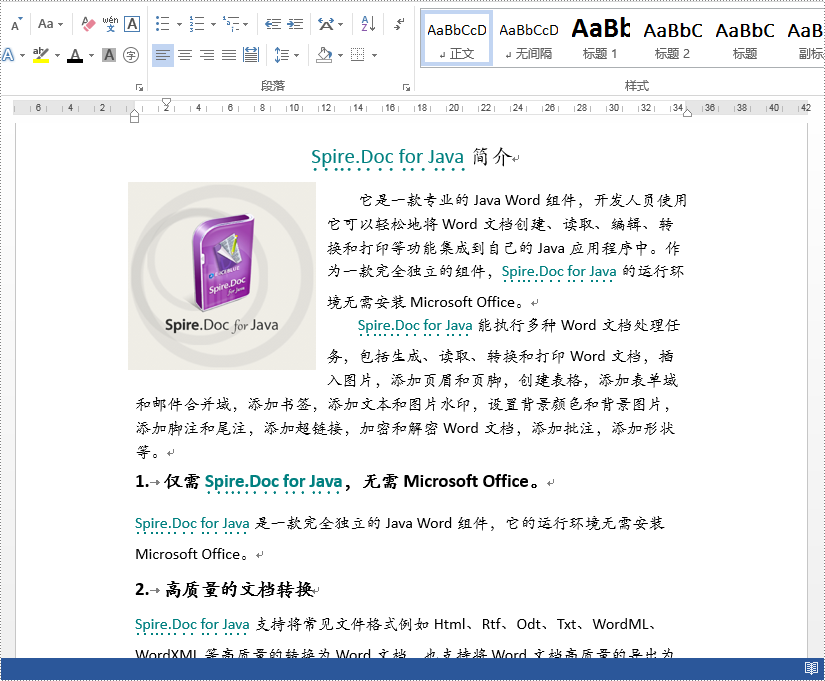Toggle Center paragraph alignment
825x681 pixels.
click(x=185, y=55)
